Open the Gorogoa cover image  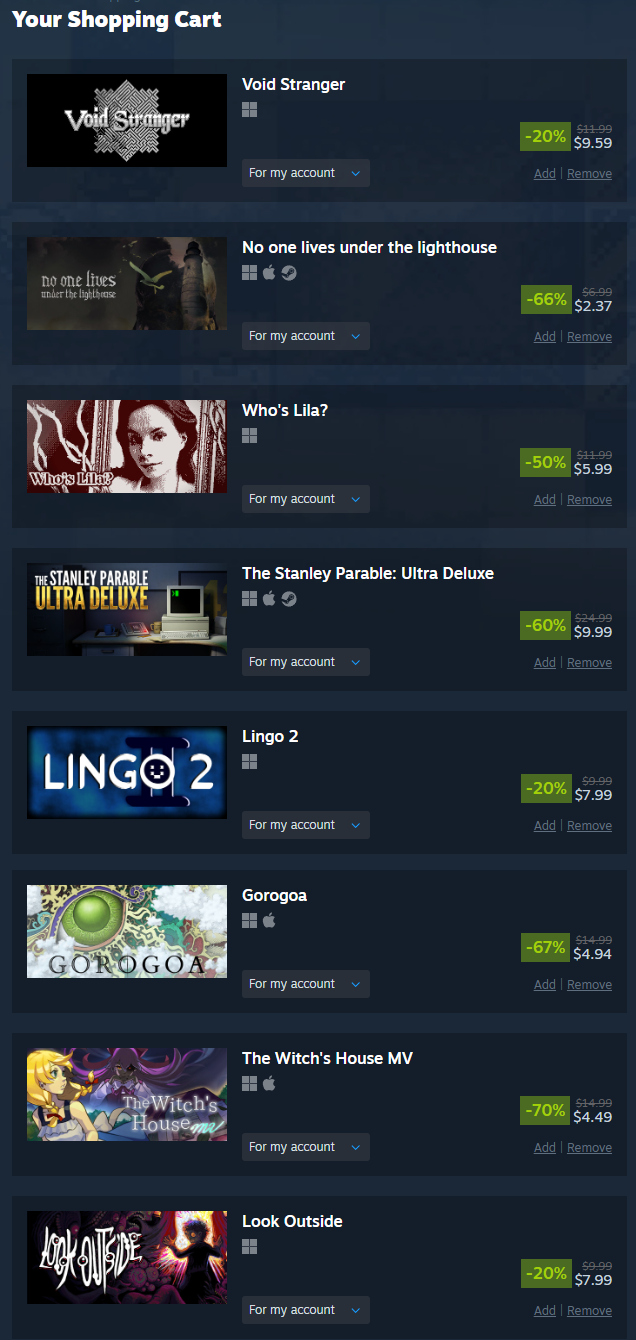[127, 931]
